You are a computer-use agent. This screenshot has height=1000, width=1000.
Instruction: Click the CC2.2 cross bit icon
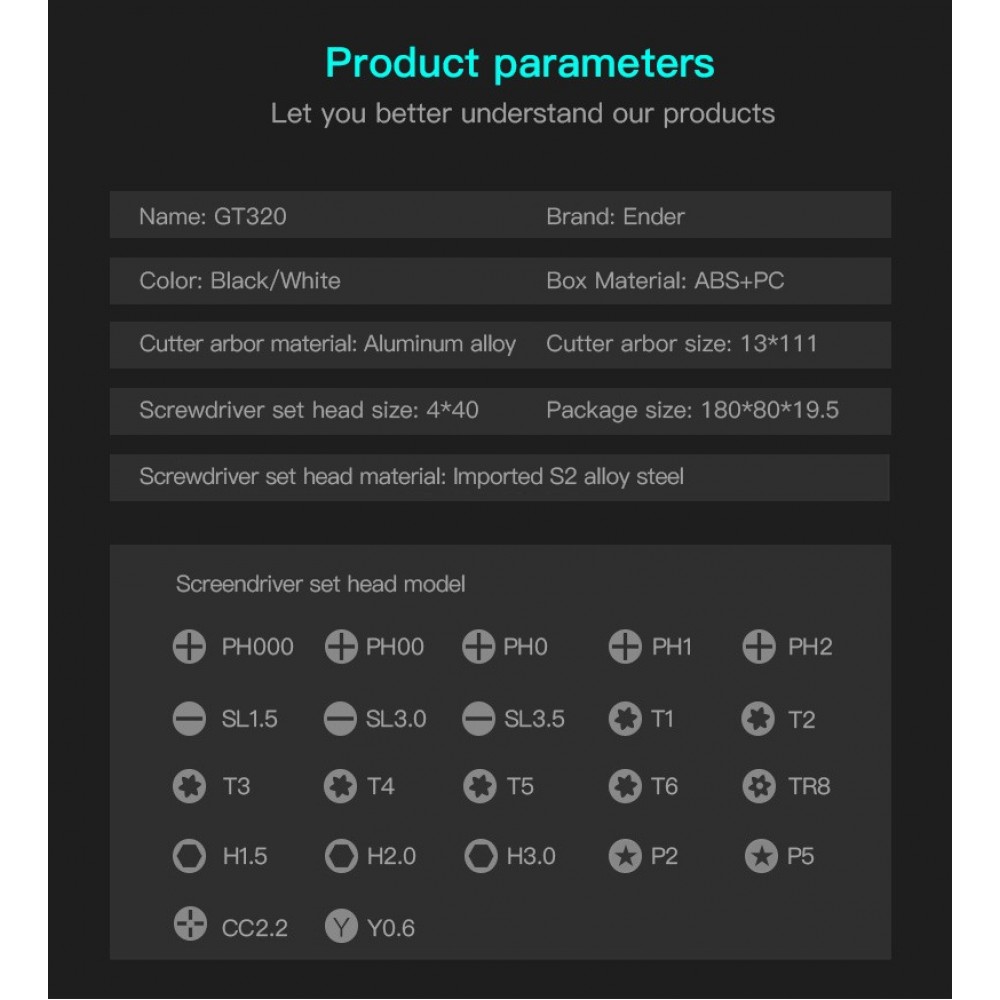click(190, 924)
